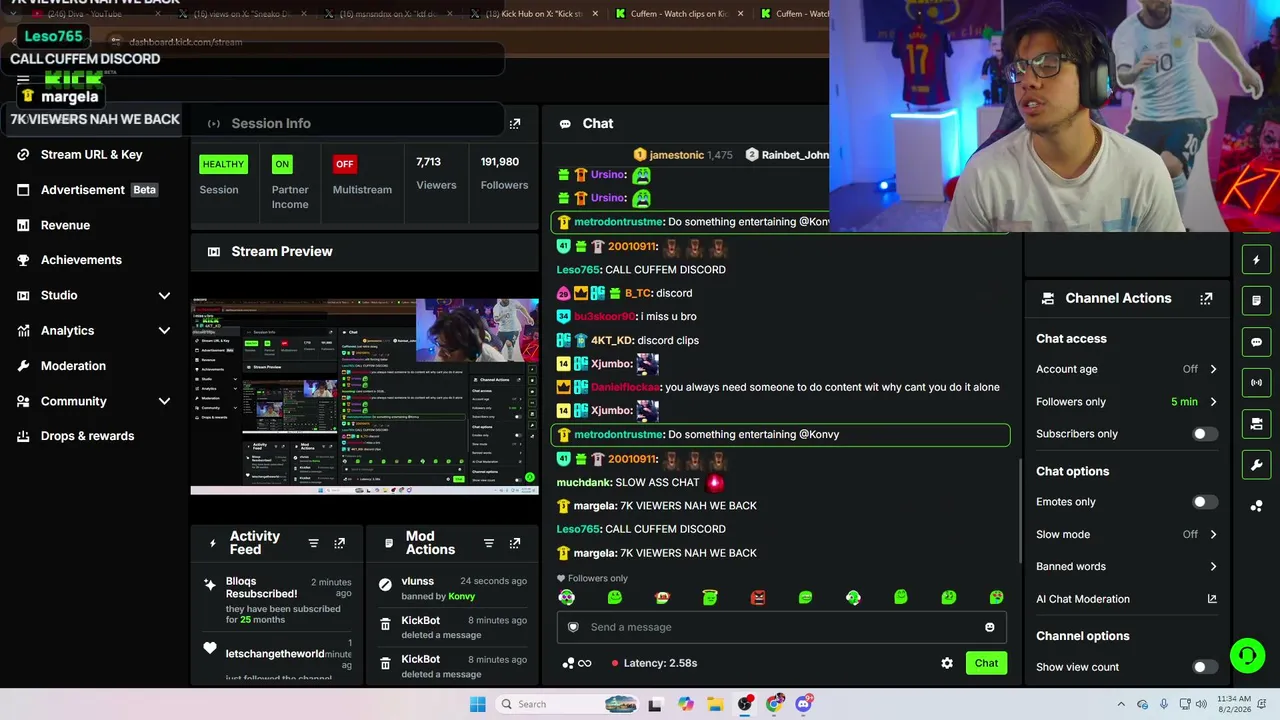Click the notes page icon in right rail
Viewport: 1280px width, 720px height.
tap(1257, 300)
